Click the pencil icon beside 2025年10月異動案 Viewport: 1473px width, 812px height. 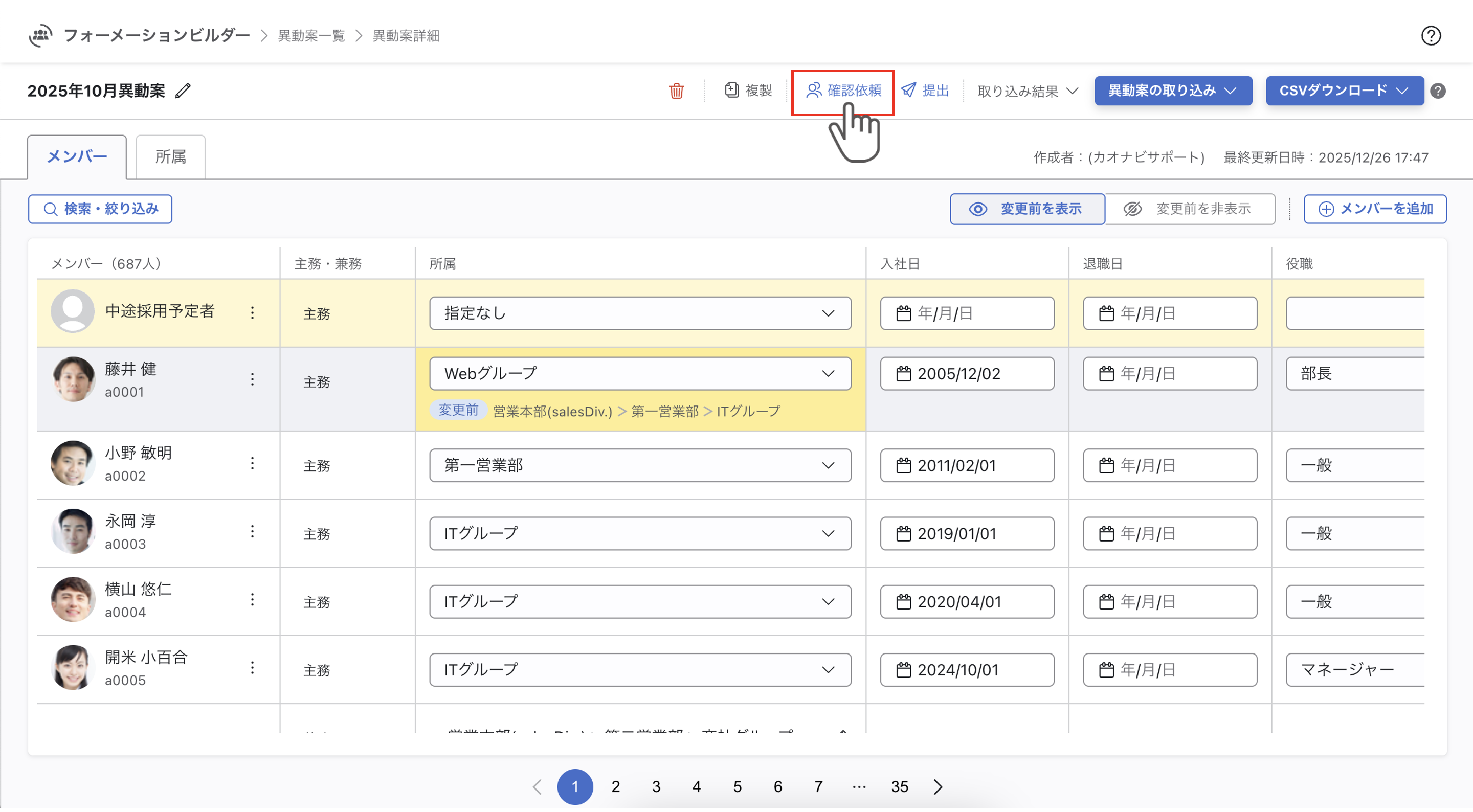point(183,91)
